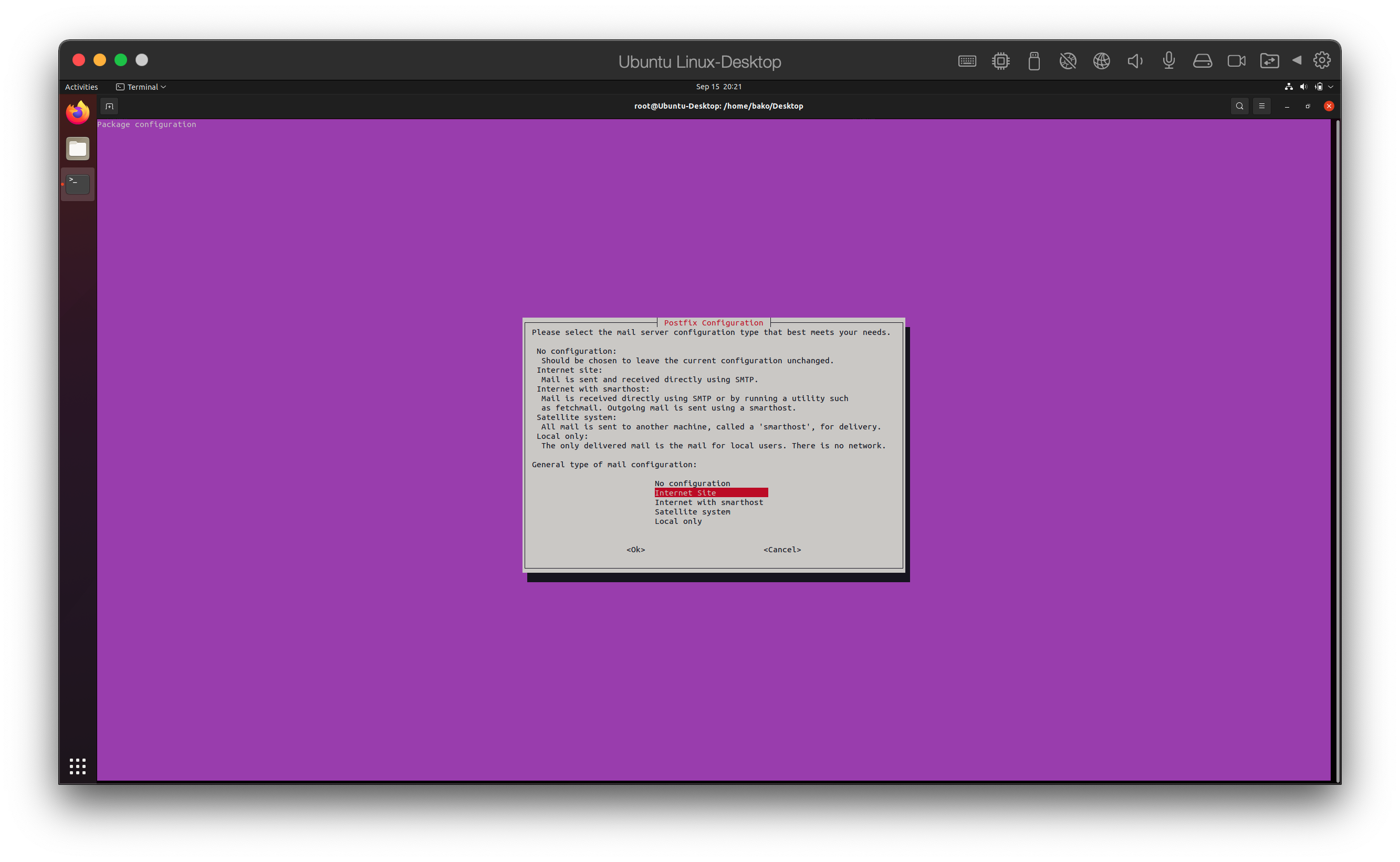Expand the system menu chevron
Screen dimensions: 1400x862
click(1331, 87)
